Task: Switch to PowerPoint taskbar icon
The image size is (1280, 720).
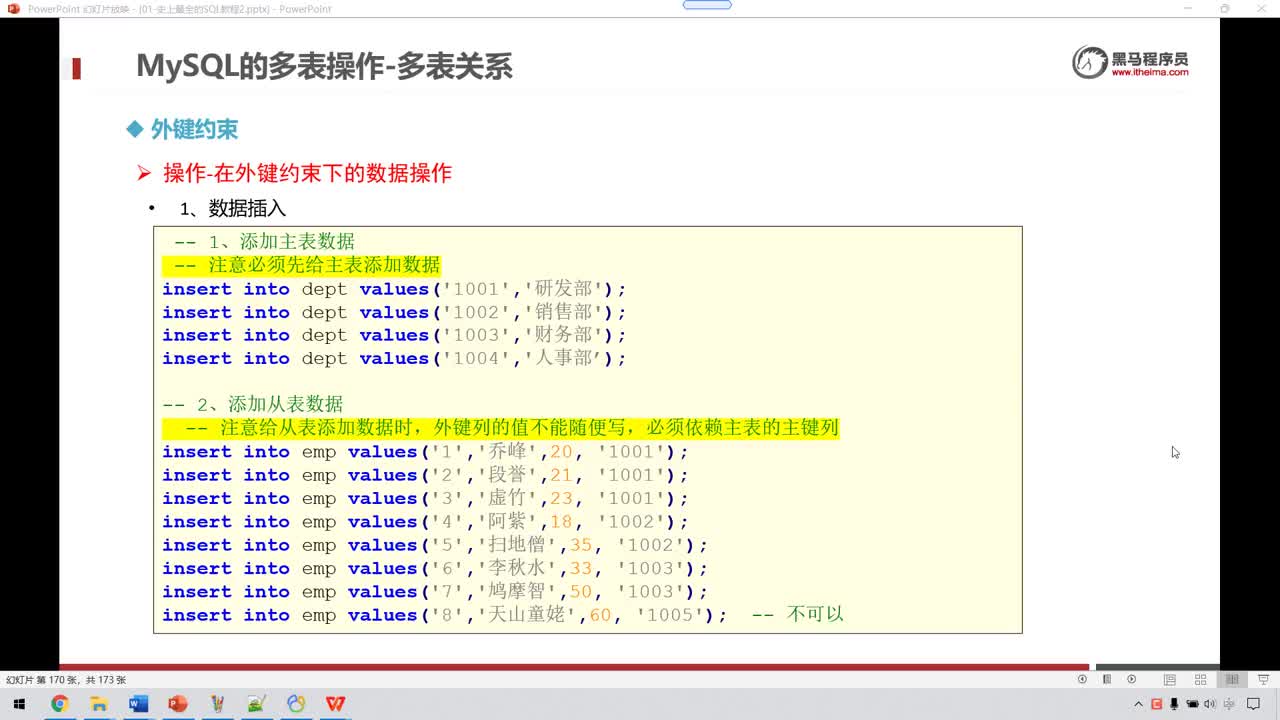Action: pyautogui.click(x=177, y=704)
